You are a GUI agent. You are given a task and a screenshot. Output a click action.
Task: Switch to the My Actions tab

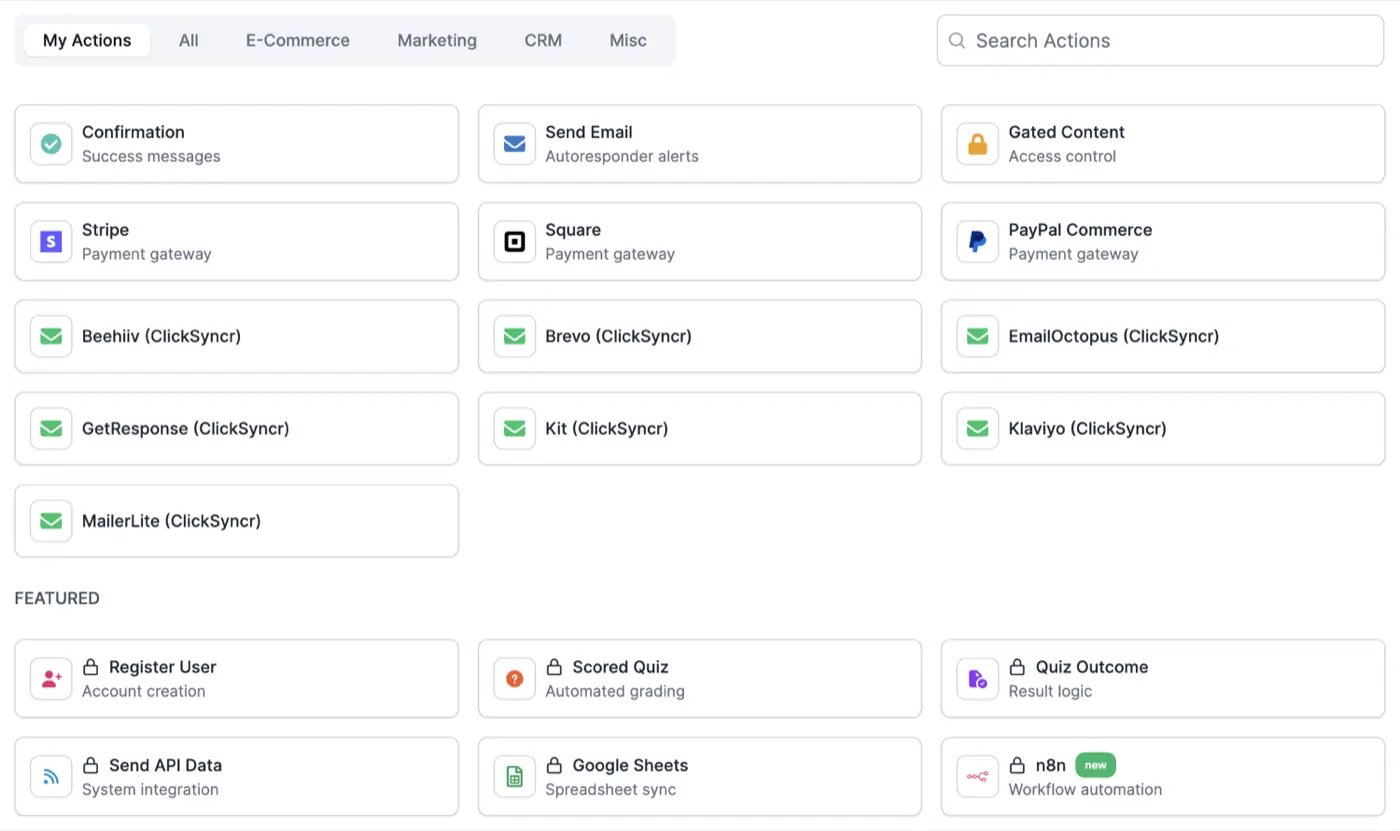(87, 41)
